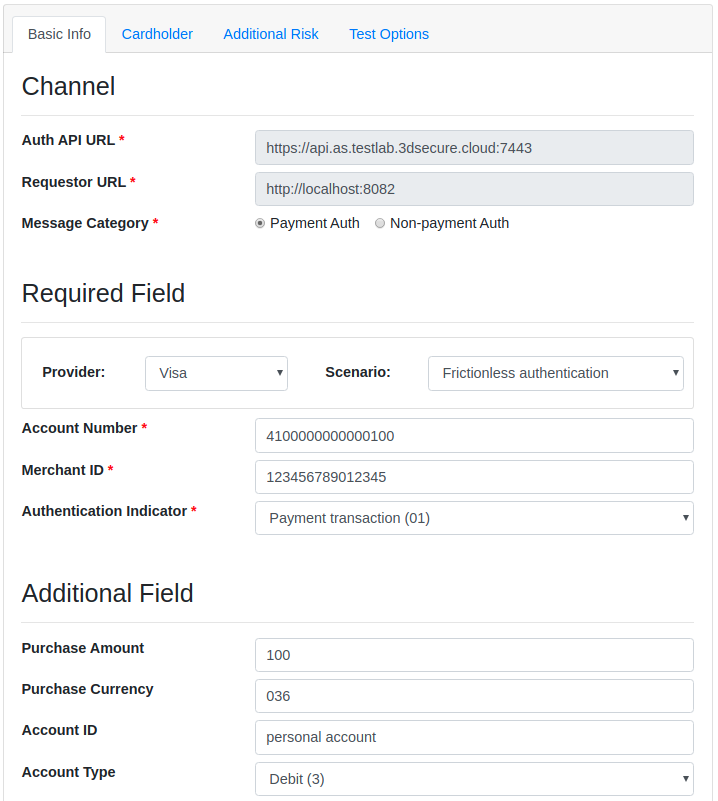Switch to the Cardholder tab
Screen dimensions: 718x801
(157, 34)
